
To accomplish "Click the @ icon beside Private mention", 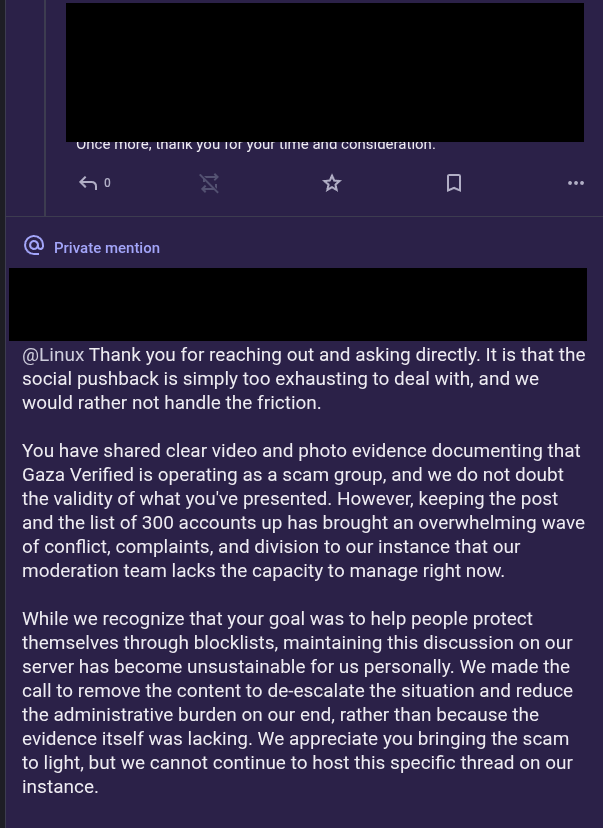I will 34,246.
